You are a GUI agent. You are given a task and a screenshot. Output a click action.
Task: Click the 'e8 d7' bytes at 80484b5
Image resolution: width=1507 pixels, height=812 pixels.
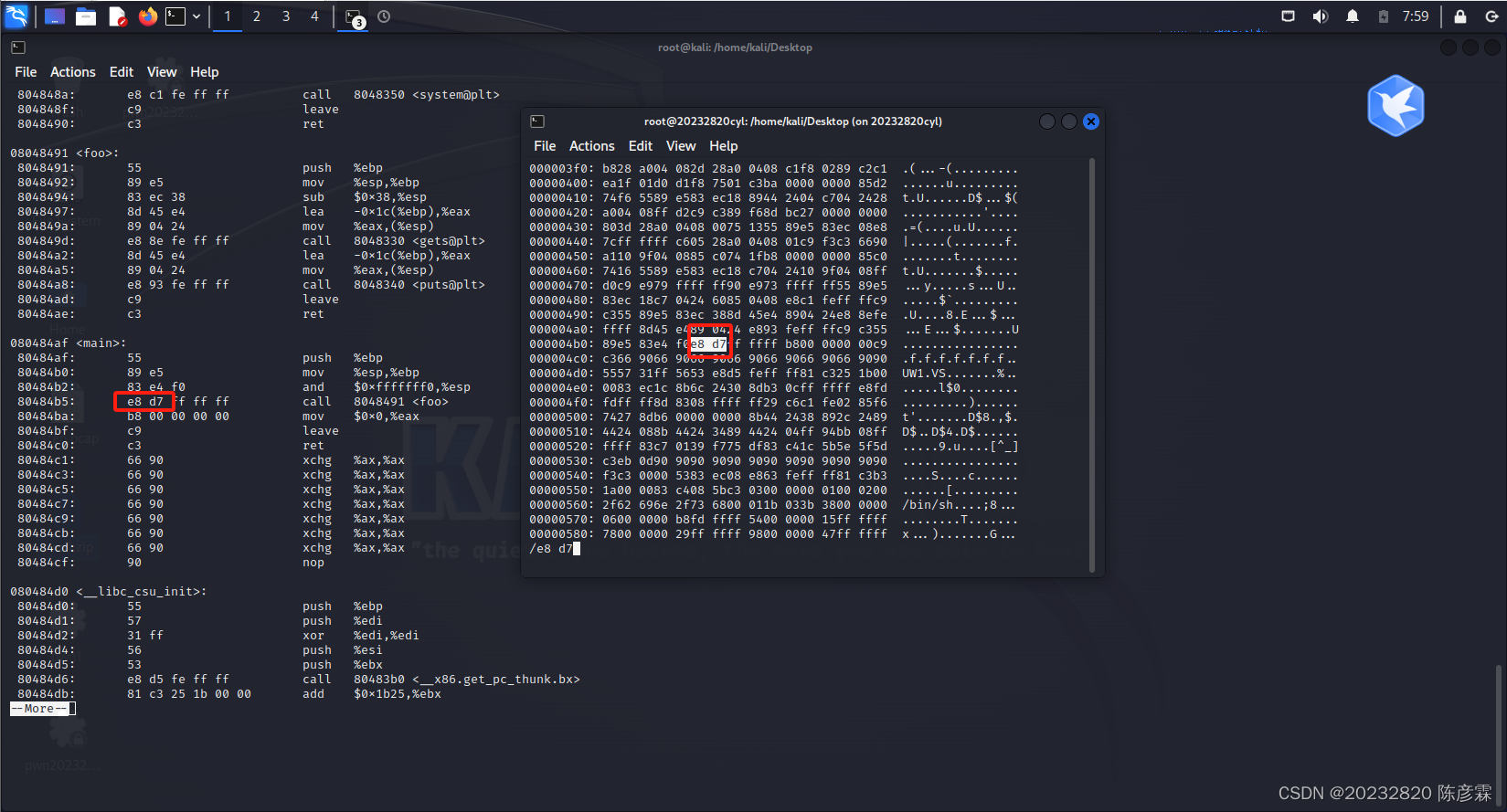(x=144, y=402)
